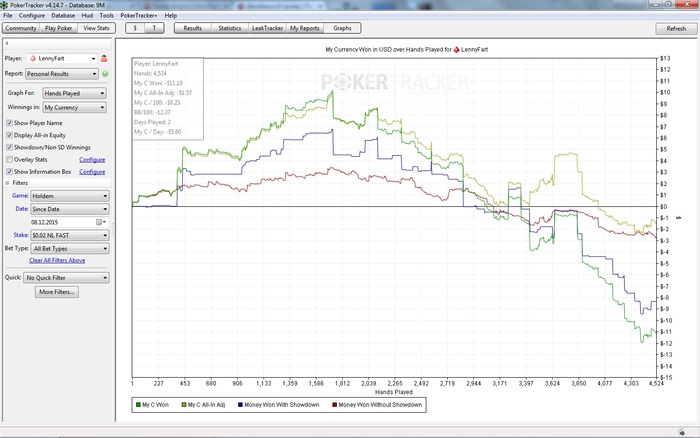Click Configure link next to Overlay Stats
Screen dimensions: 700x438
(92, 159)
